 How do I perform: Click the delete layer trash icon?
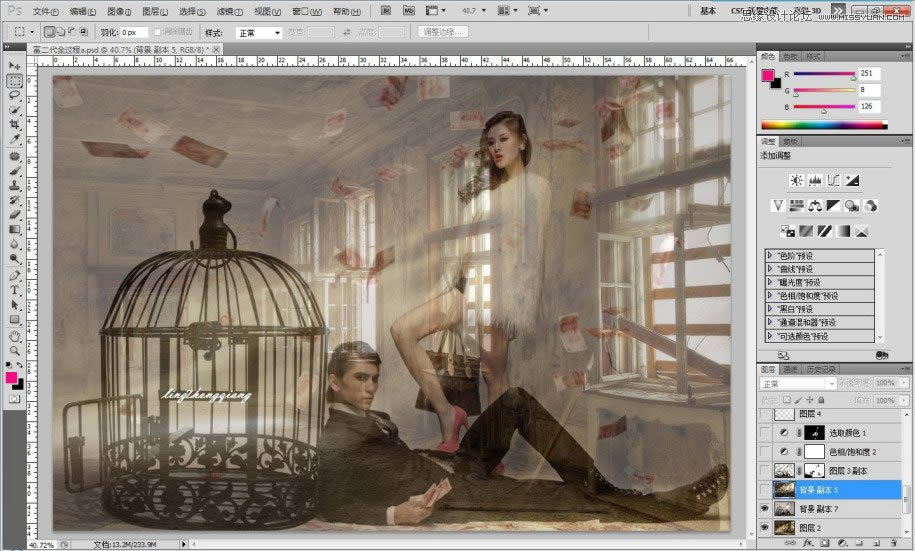pos(893,543)
